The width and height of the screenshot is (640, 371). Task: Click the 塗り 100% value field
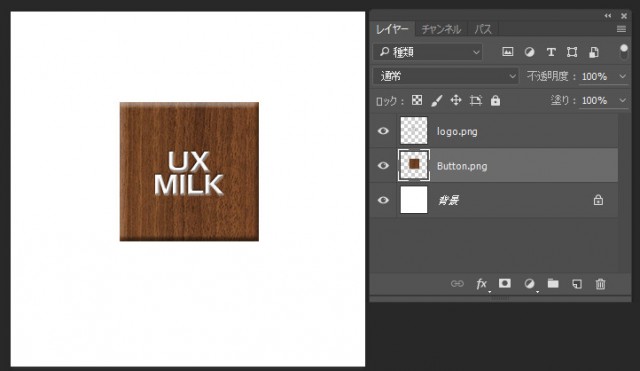click(x=594, y=100)
